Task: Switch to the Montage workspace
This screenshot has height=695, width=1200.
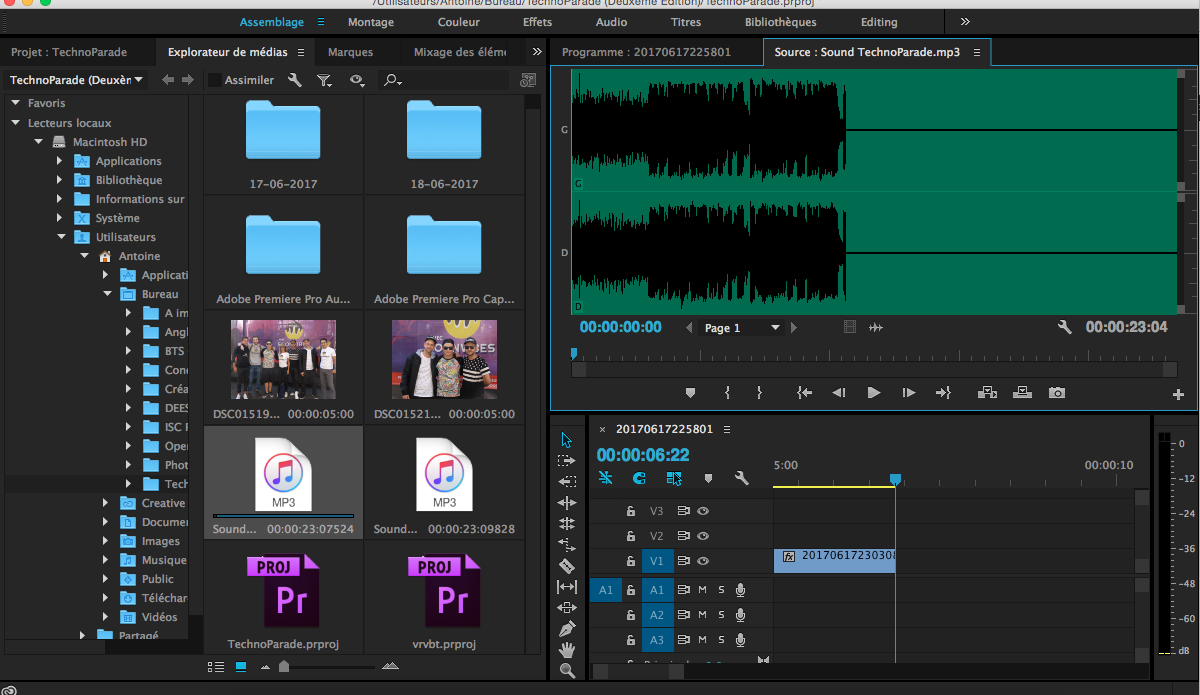Action: click(371, 22)
